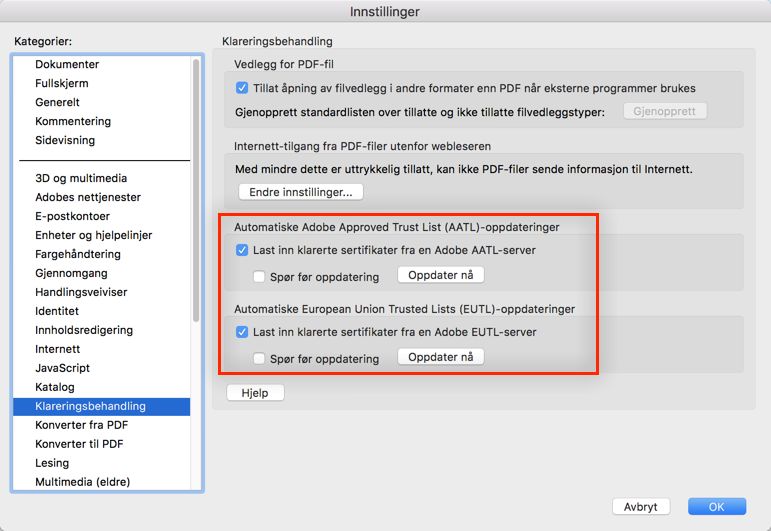Choose Enheter og hjelpelinjer category

[102, 235]
